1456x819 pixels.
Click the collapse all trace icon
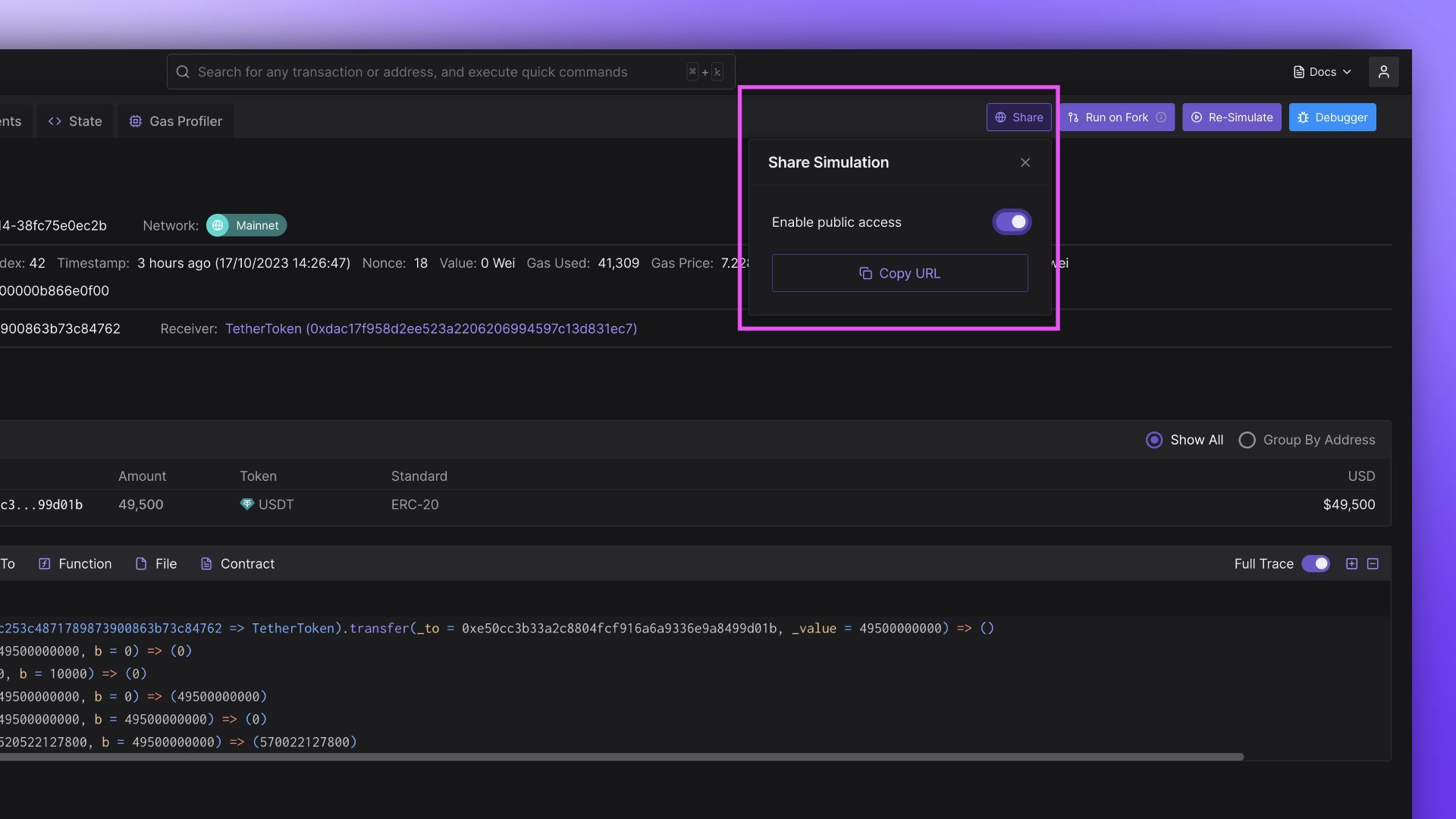pyautogui.click(x=1373, y=563)
